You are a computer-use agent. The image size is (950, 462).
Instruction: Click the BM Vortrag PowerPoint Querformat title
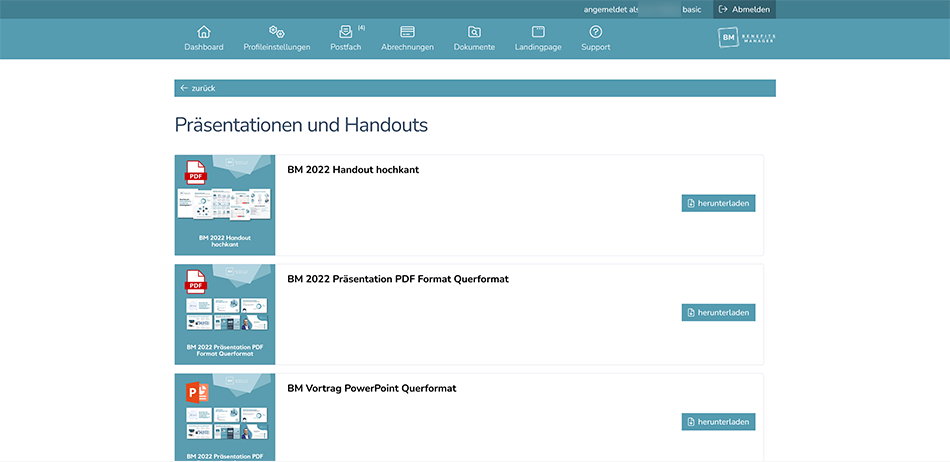371,388
